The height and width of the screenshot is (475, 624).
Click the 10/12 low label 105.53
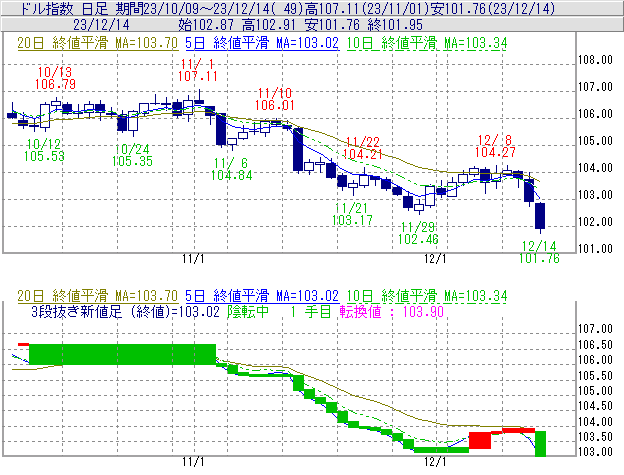(x=45, y=156)
